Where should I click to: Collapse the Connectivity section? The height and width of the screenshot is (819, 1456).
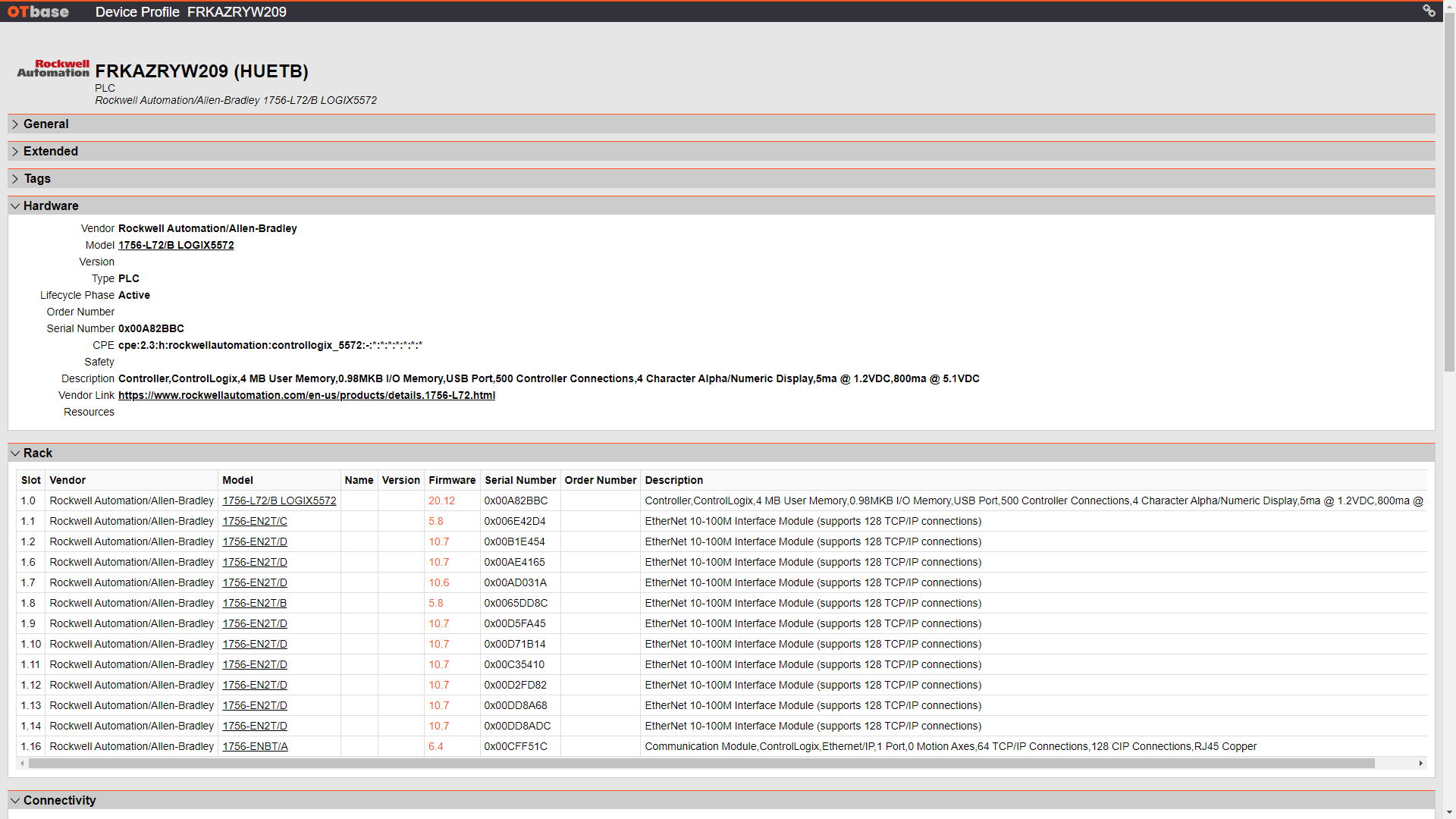point(721,800)
